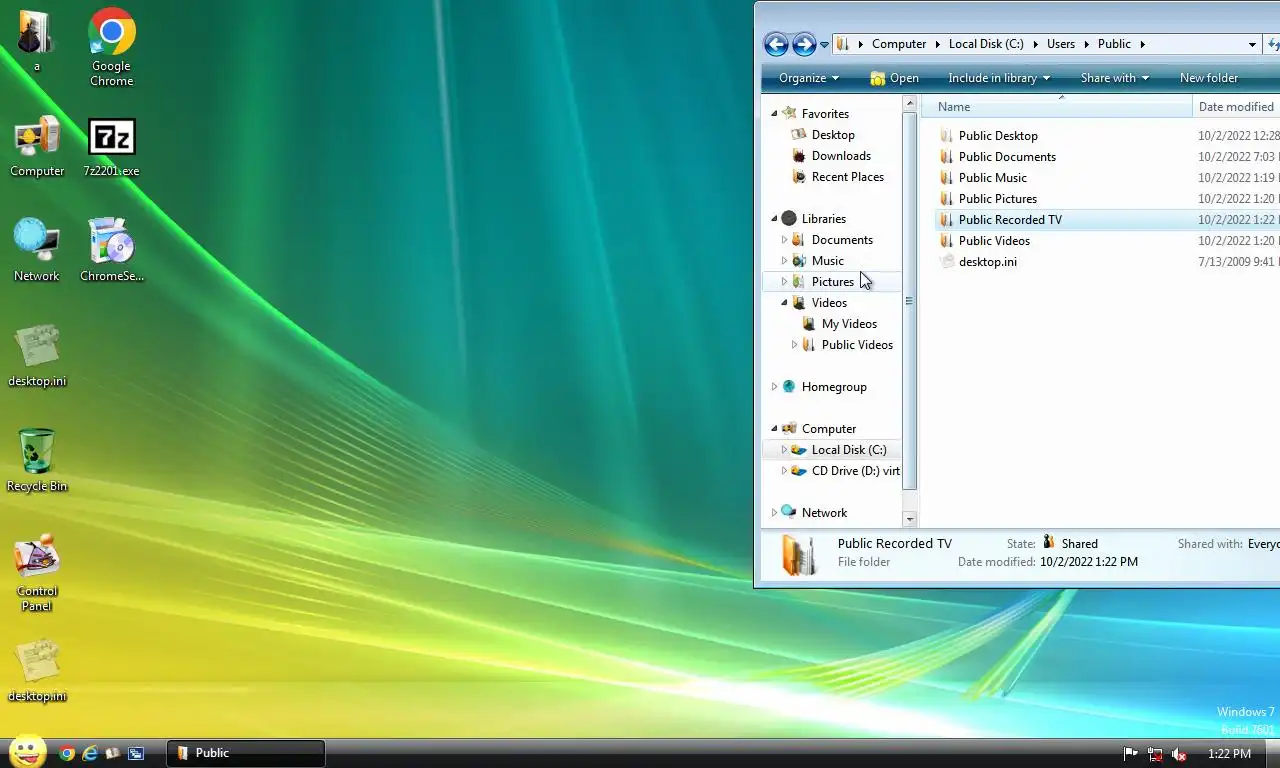Select the Control Panel desktop icon

pyautogui.click(x=37, y=573)
